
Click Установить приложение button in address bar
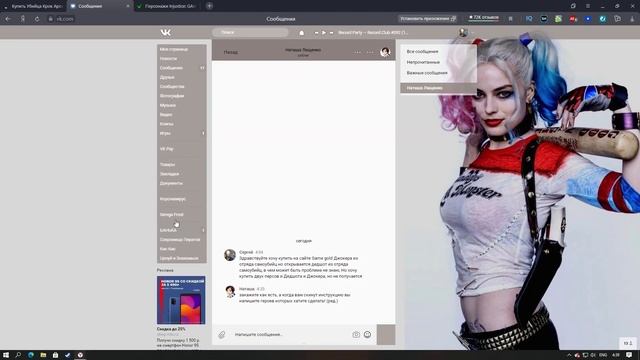428,18
